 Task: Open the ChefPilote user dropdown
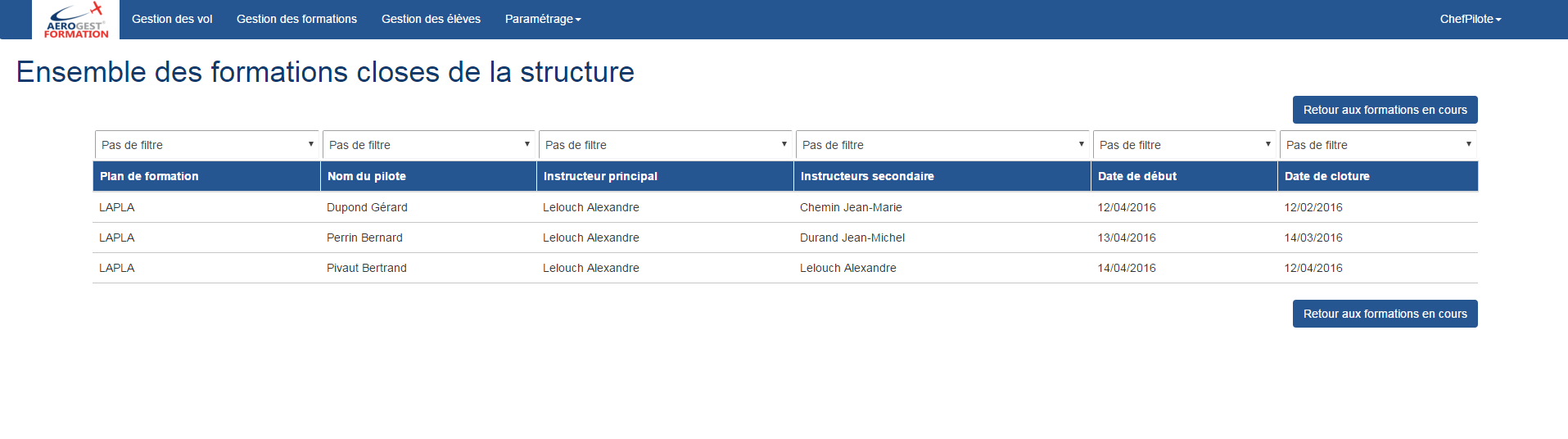(x=1471, y=19)
